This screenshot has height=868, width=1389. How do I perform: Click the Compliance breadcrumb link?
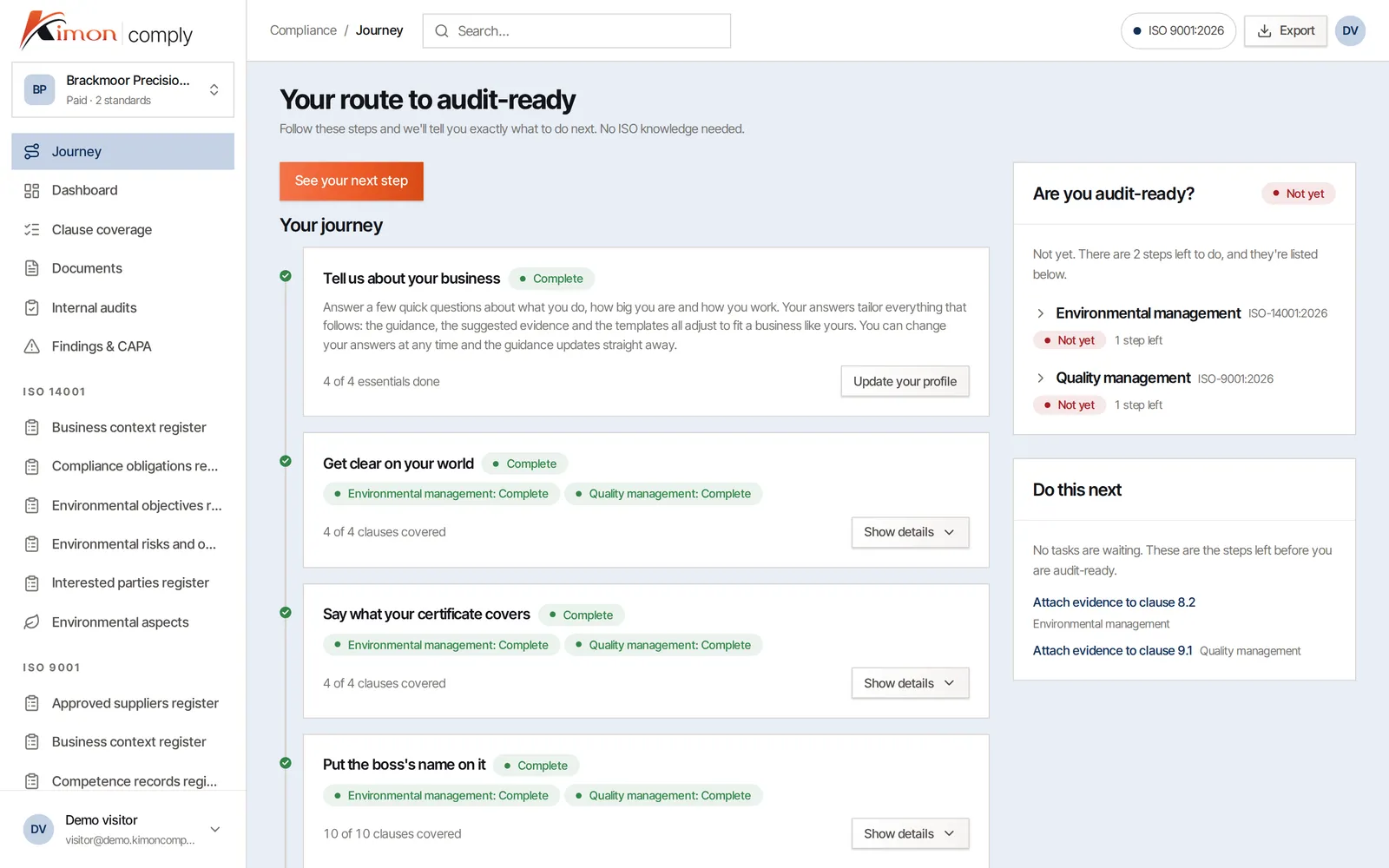coord(303,30)
